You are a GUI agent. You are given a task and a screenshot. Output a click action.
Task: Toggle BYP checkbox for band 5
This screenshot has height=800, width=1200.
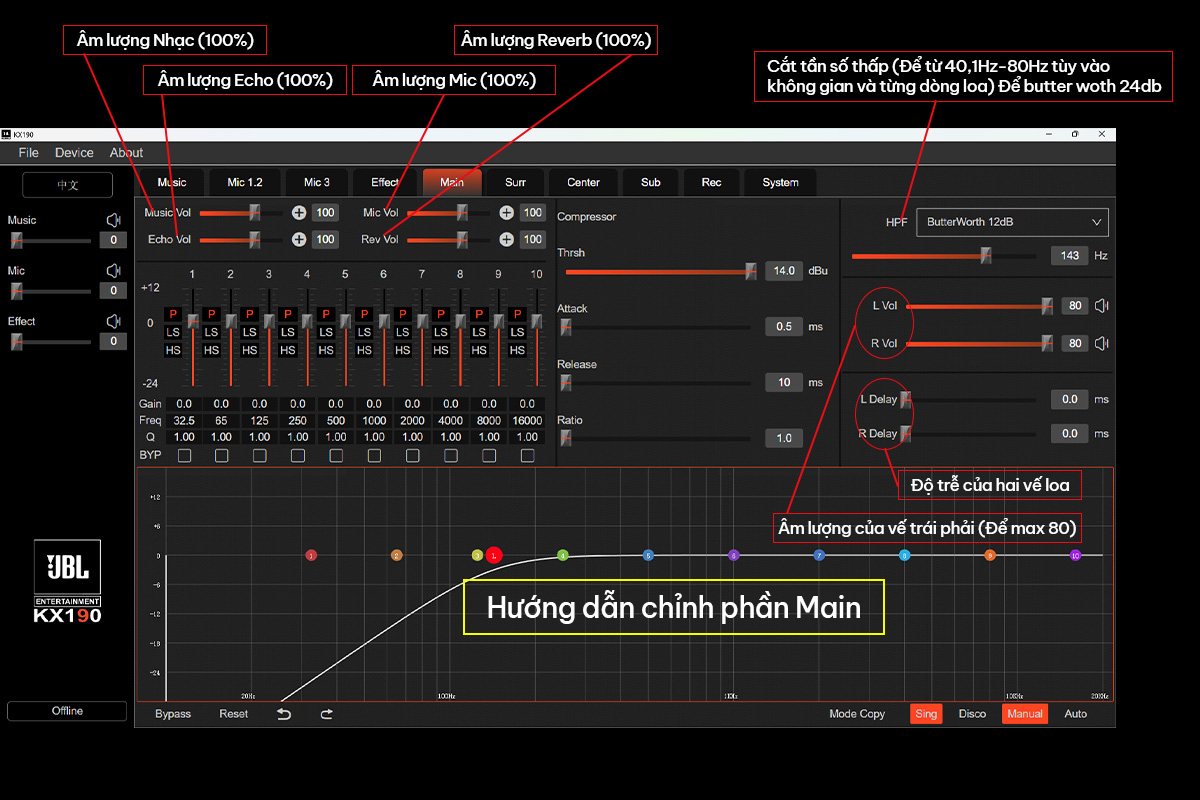click(336, 456)
